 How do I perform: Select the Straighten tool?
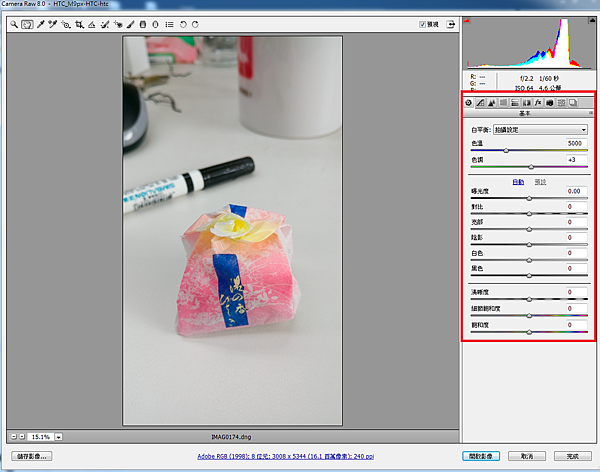click(x=92, y=24)
